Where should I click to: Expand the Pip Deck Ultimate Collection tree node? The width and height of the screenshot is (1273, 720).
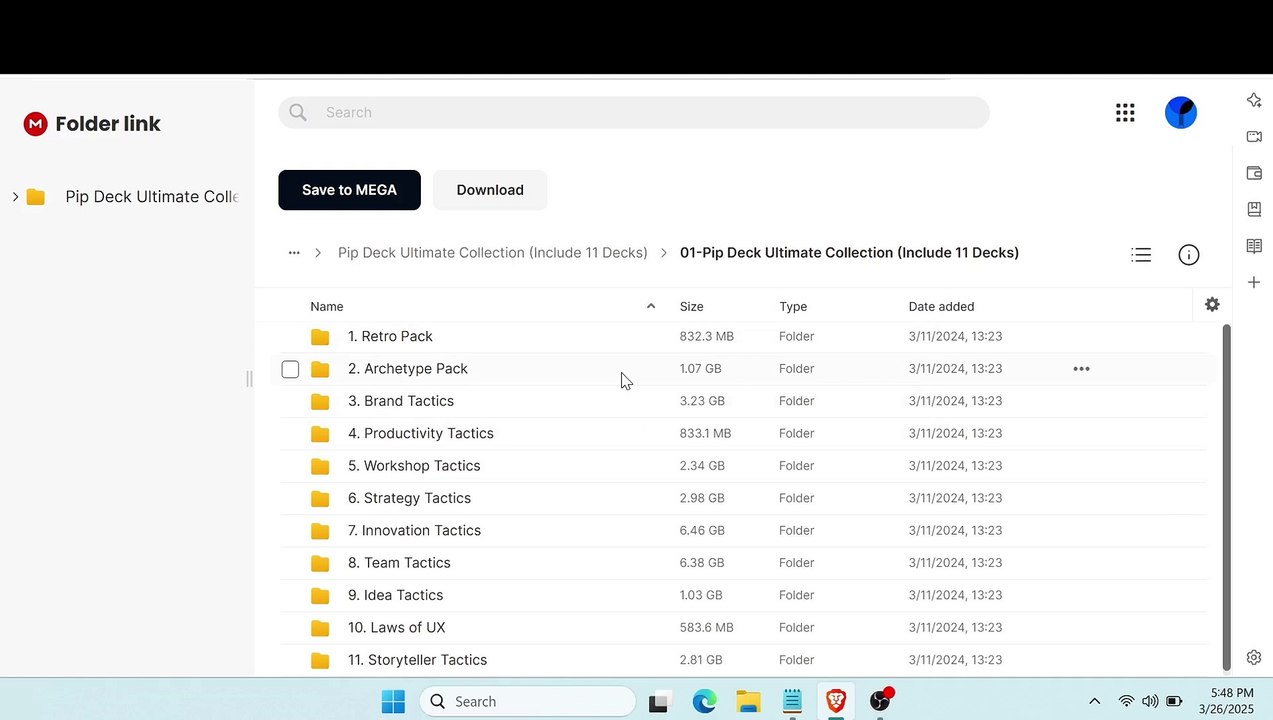pos(15,197)
